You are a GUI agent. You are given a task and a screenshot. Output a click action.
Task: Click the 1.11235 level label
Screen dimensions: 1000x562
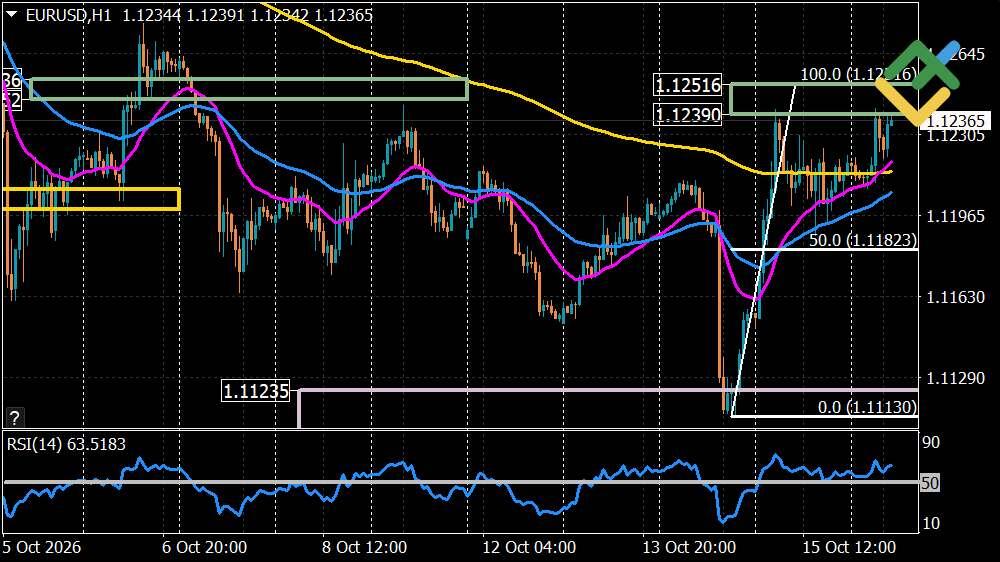coord(256,390)
